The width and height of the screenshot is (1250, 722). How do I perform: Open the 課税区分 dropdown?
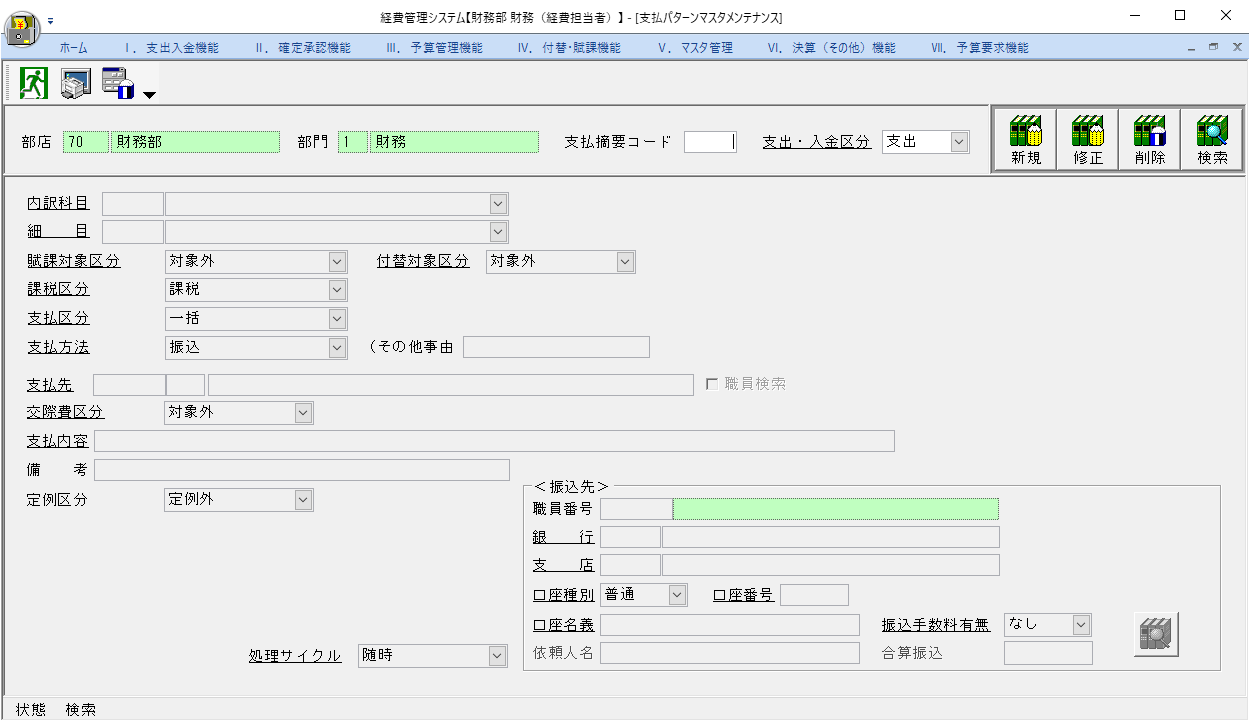[337, 290]
